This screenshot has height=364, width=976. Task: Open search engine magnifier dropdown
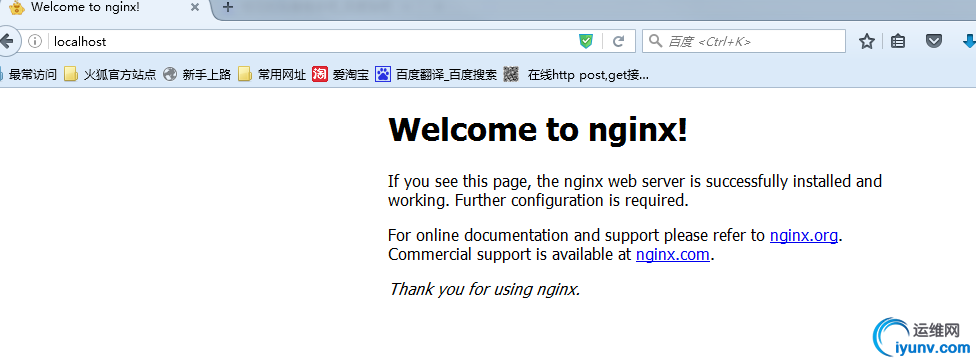[655, 41]
